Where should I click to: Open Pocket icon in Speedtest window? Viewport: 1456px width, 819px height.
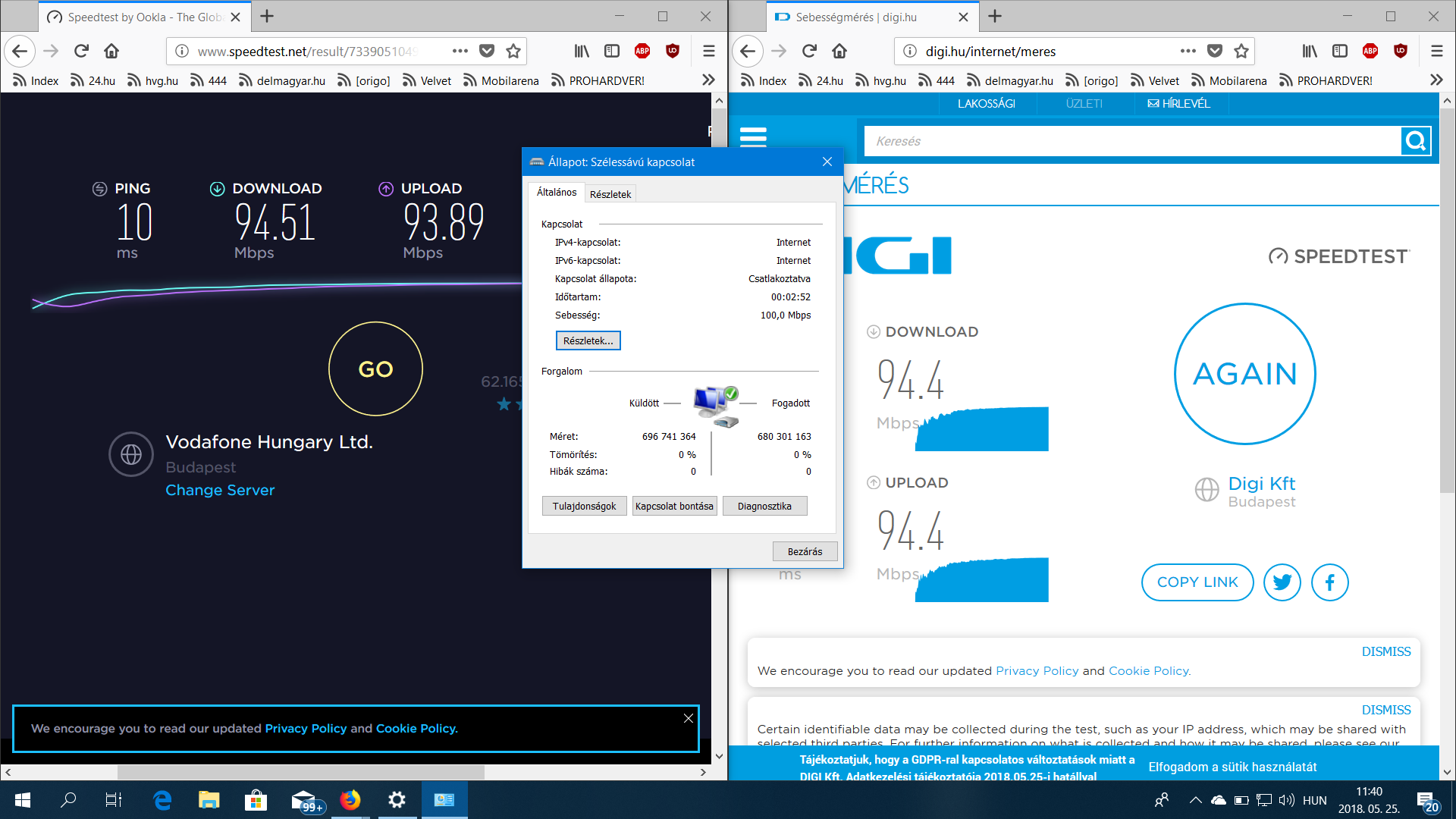point(487,51)
